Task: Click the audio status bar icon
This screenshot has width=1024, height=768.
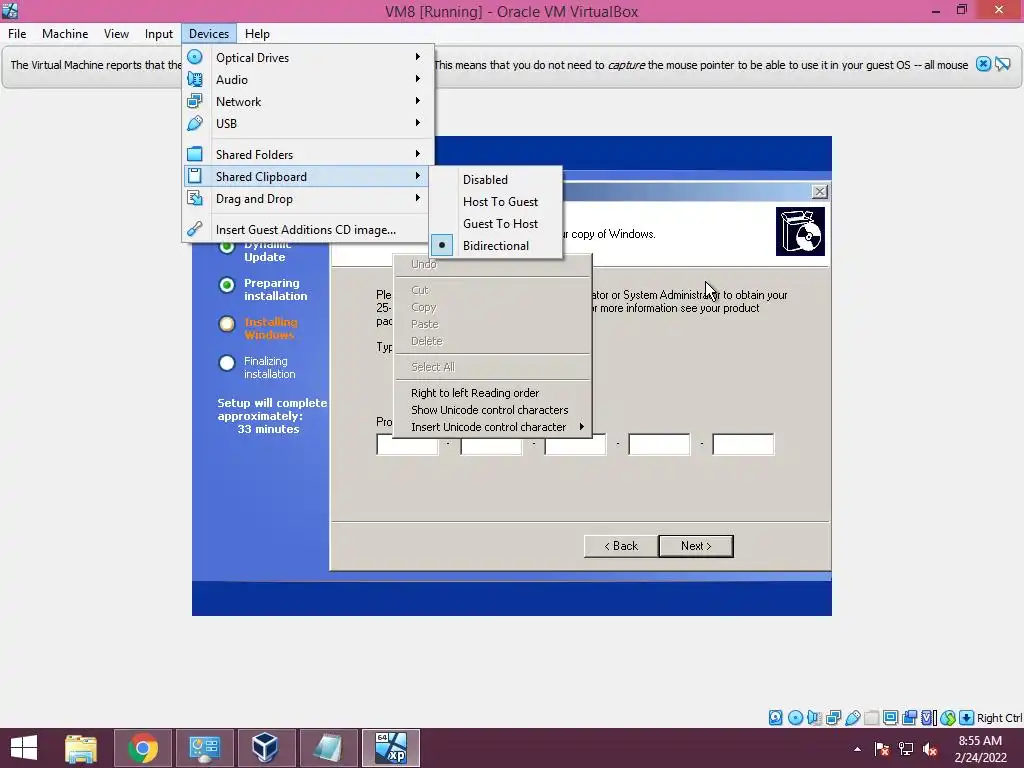Action: point(814,718)
